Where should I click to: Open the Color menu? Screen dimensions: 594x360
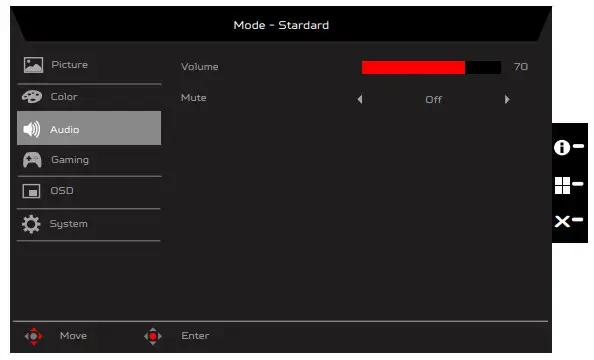click(89, 97)
